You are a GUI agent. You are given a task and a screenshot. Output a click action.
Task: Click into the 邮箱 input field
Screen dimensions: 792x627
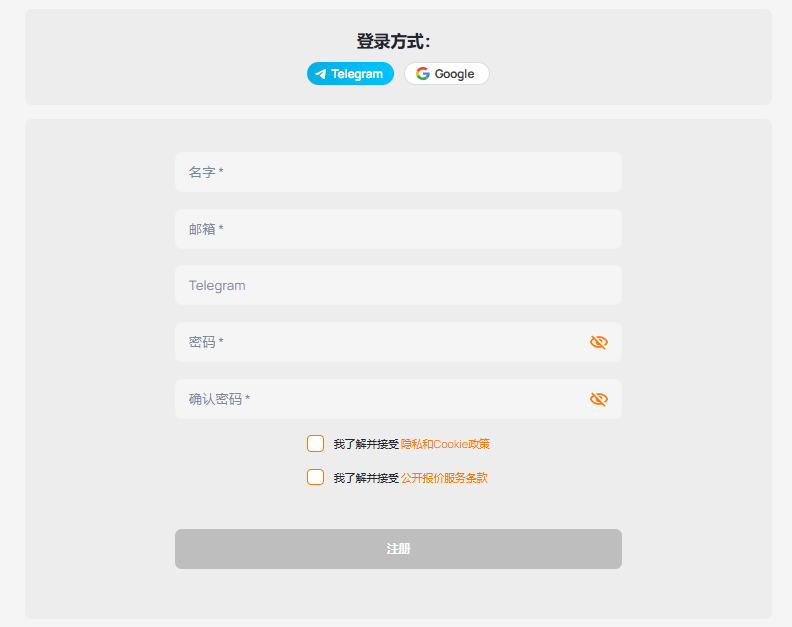[x=398, y=229]
